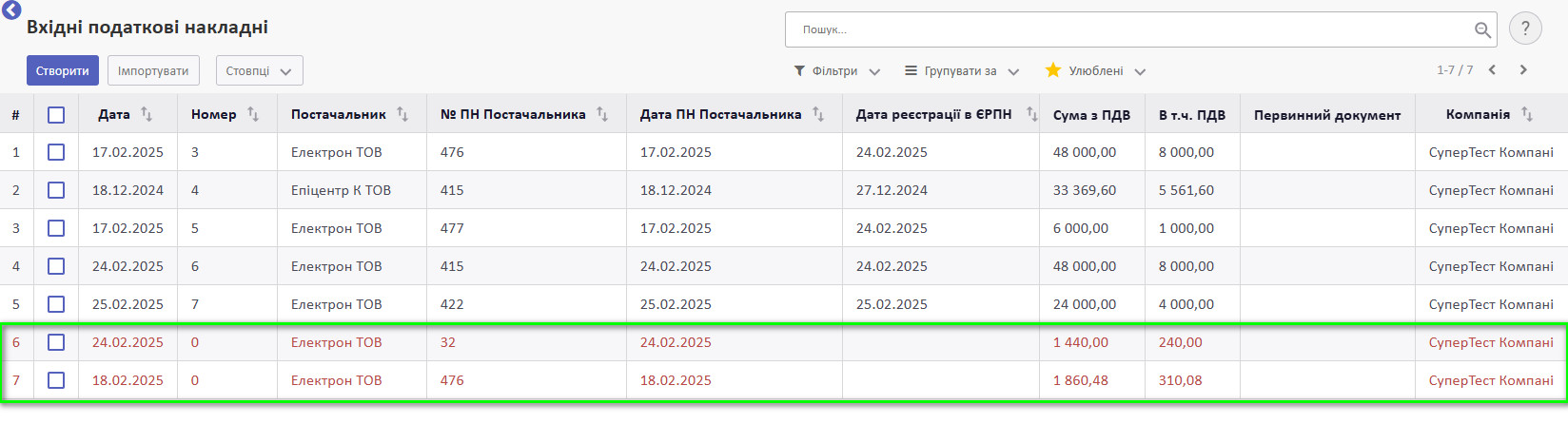Check the box for row 6
Screen dimensions: 1568x424
point(56,342)
